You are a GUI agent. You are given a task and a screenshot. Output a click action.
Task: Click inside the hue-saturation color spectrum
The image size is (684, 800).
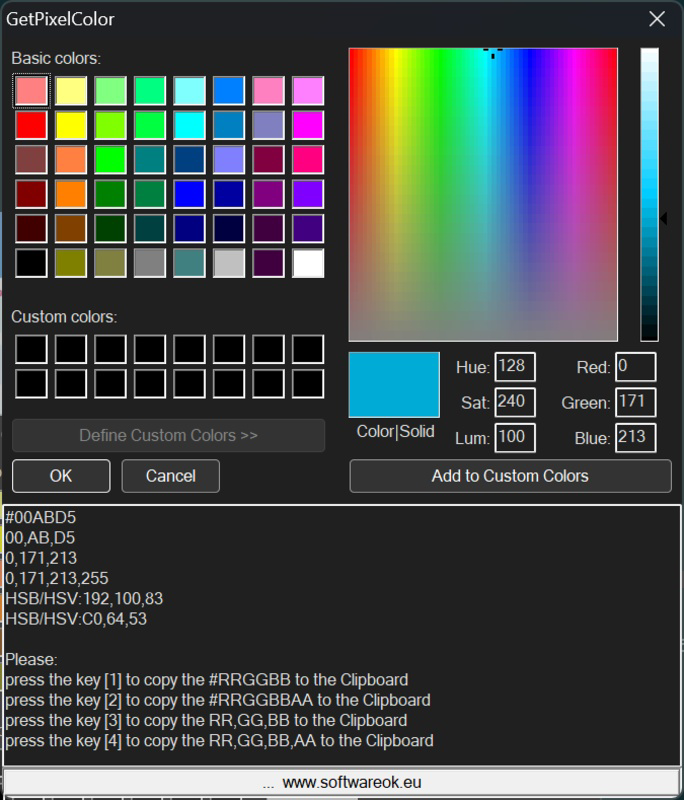[483, 194]
